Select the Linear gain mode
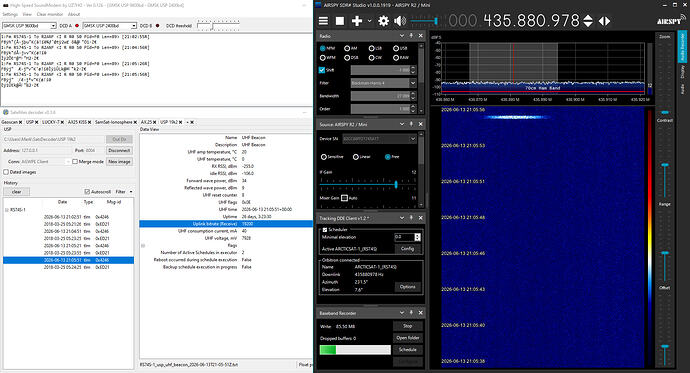The image size is (690, 373). pyautogui.click(x=356, y=157)
